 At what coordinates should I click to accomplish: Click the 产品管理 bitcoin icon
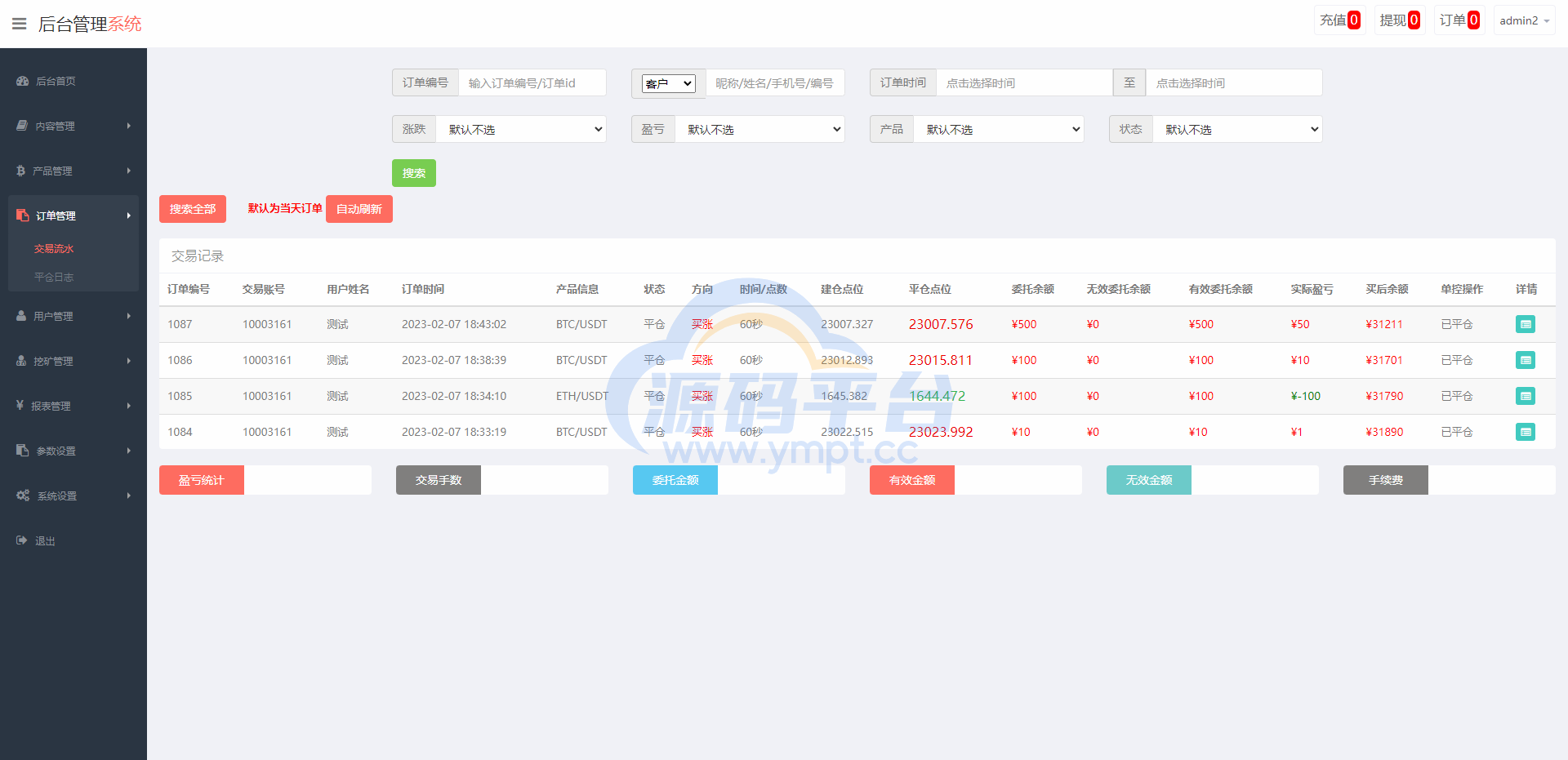pyautogui.click(x=20, y=171)
